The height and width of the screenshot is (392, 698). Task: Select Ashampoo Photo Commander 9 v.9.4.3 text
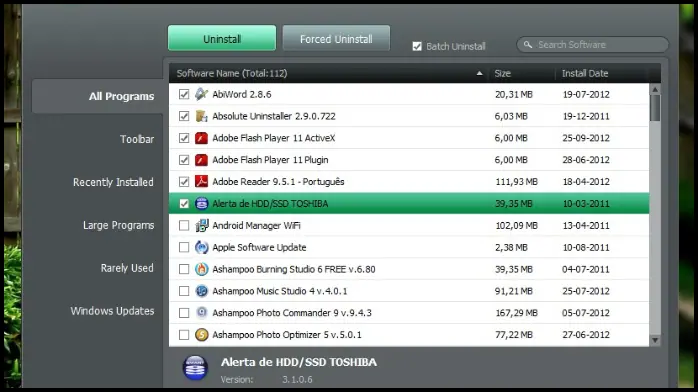click(x=292, y=313)
